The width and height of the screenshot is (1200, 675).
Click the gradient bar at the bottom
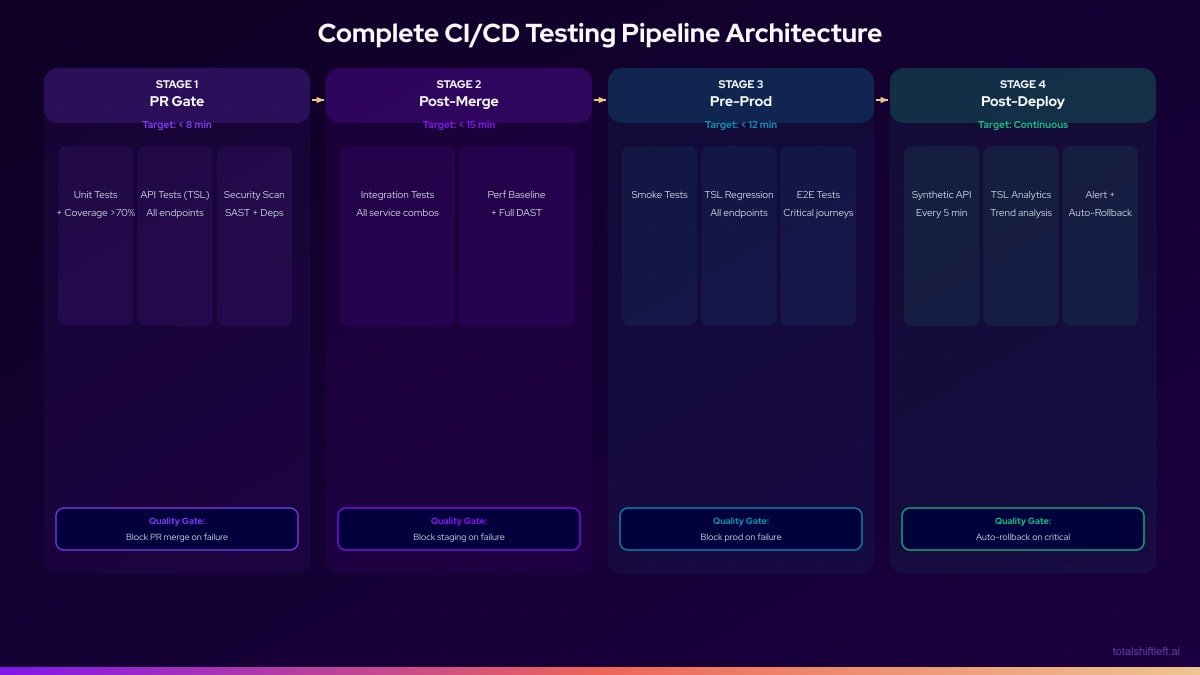coord(600,671)
